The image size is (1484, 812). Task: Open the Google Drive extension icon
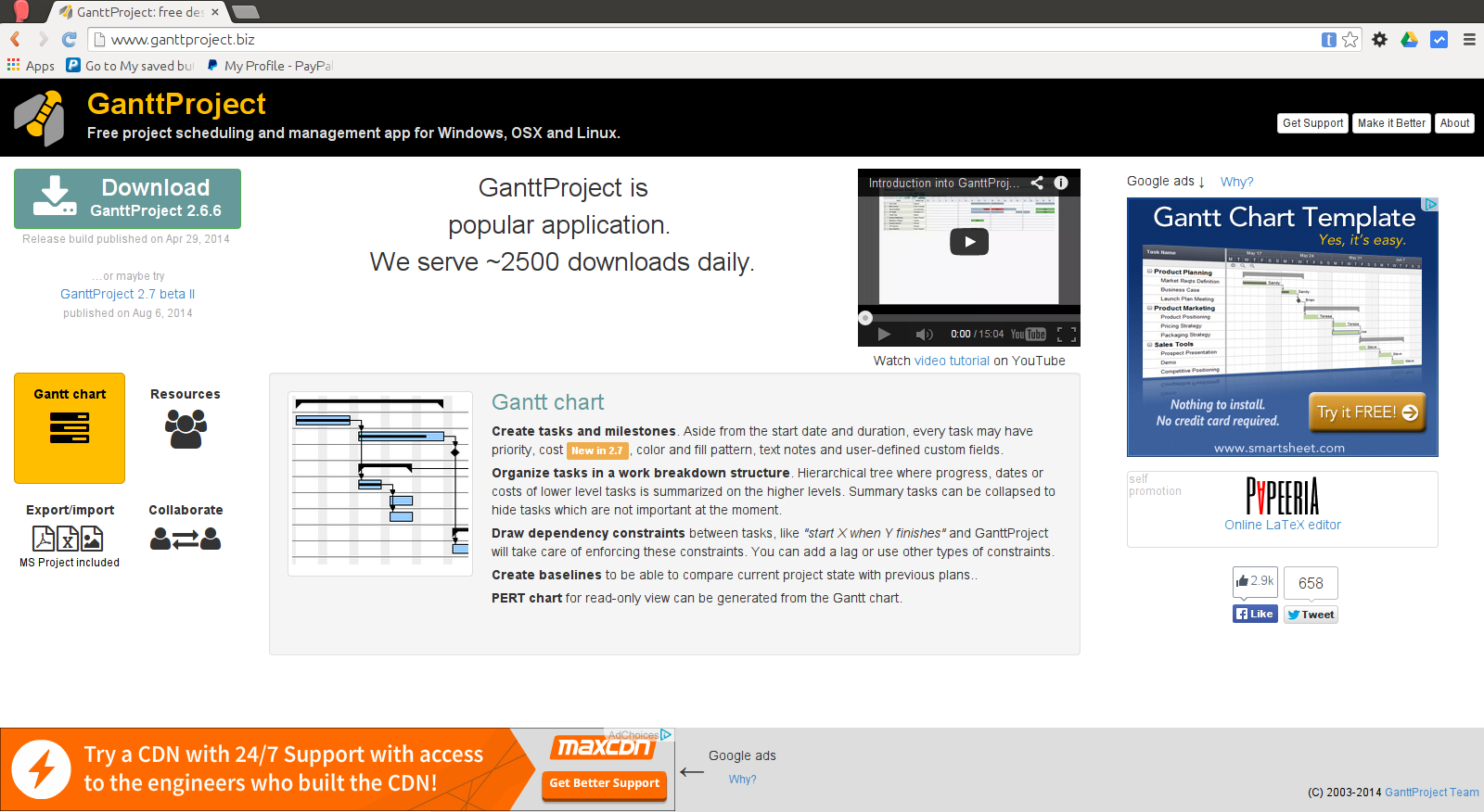point(1410,39)
